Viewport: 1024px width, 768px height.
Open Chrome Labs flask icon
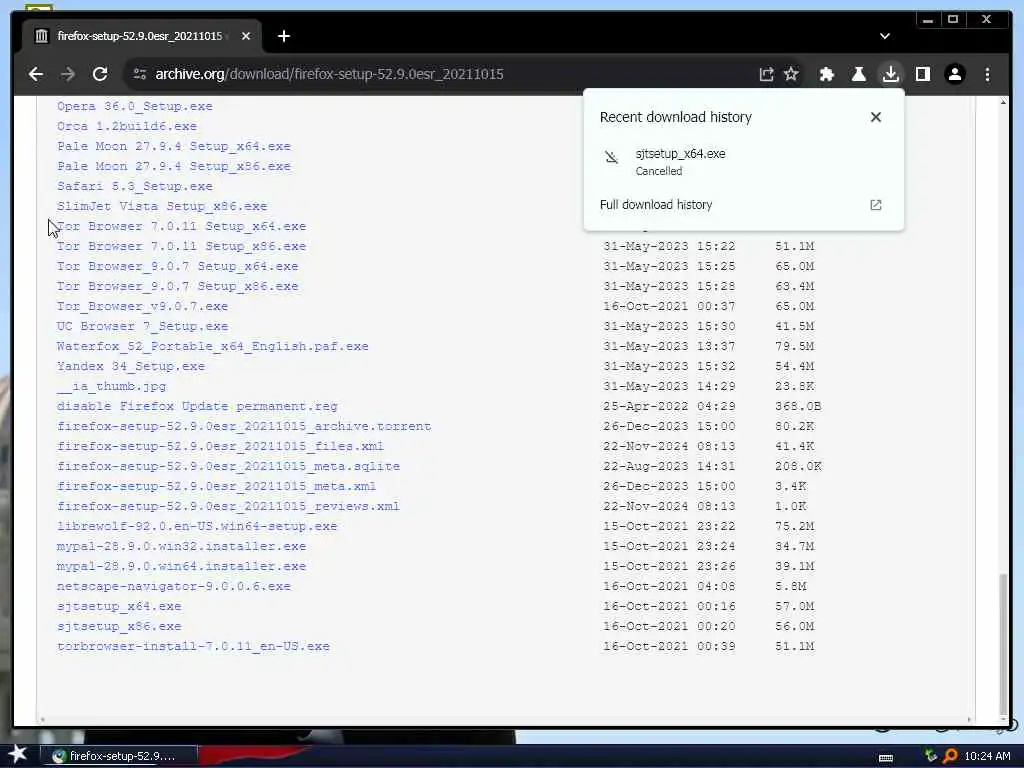(859, 74)
